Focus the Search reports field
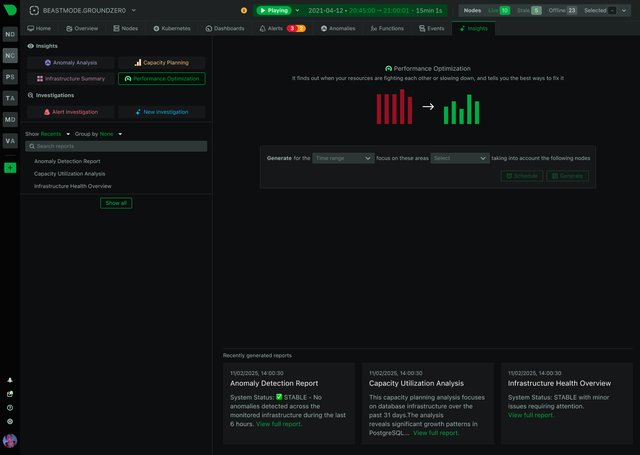 (x=116, y=146)
